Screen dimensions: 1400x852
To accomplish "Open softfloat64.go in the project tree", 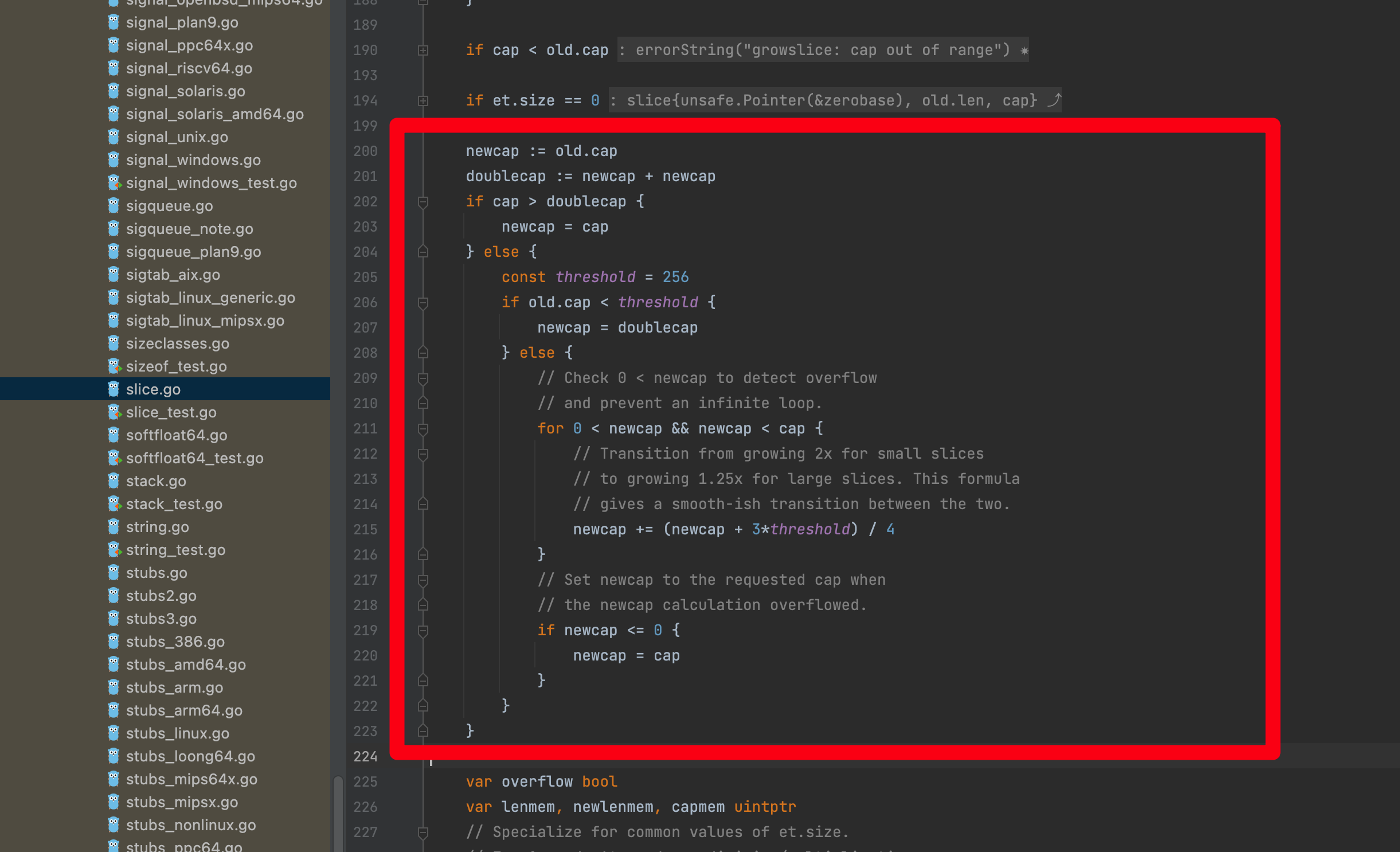I will [177, 435].
